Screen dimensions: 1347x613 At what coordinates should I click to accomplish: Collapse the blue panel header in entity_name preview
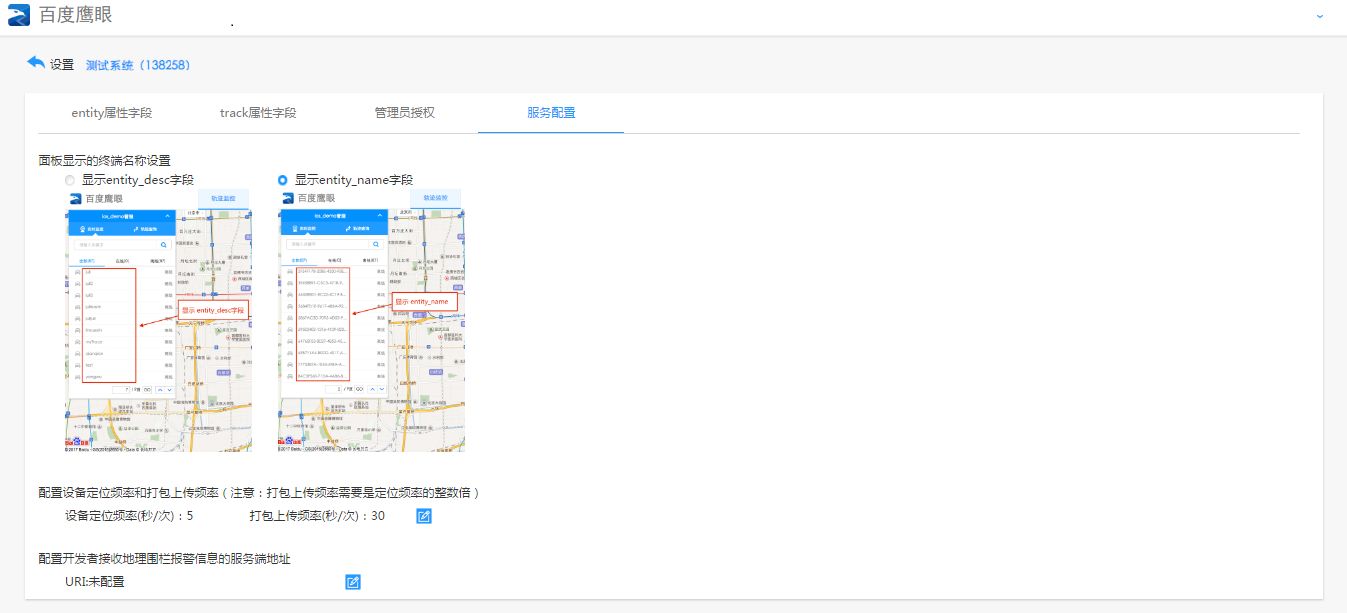point(379,215)
